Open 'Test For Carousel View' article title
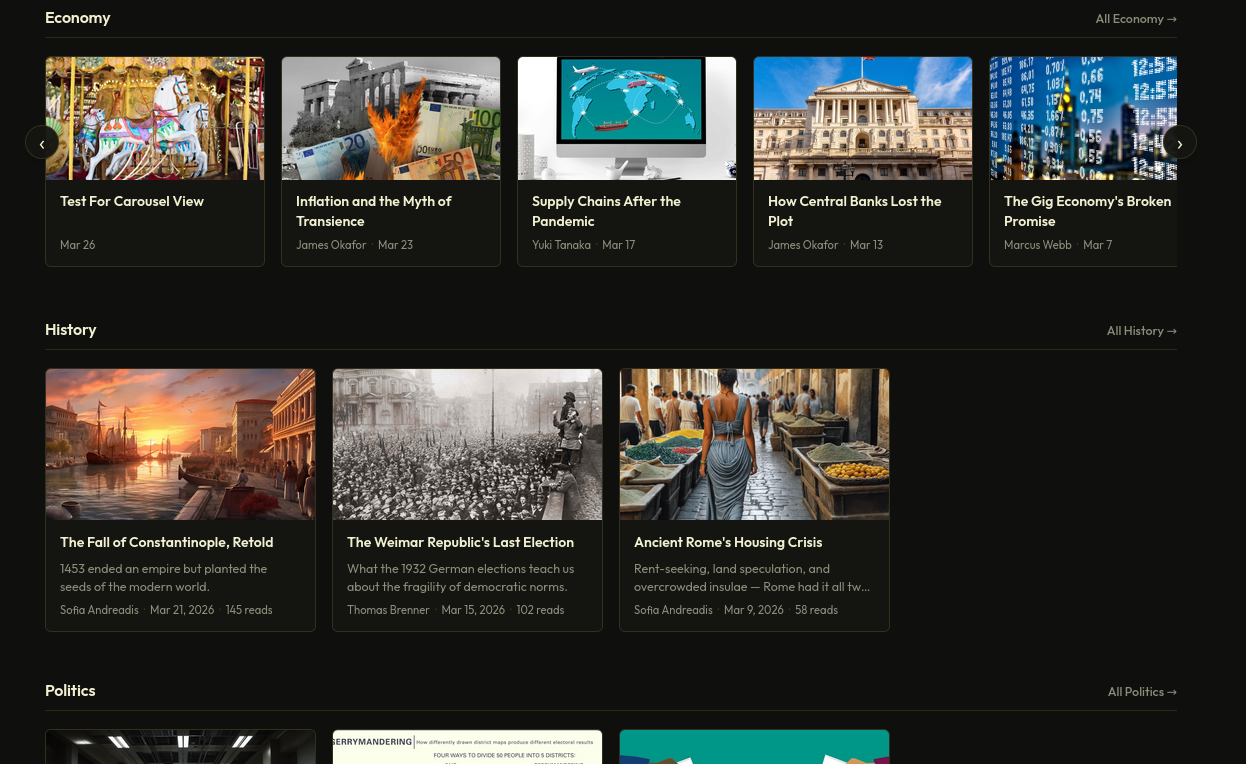The height and width of the screenshot is (764, 1246). 132,201
